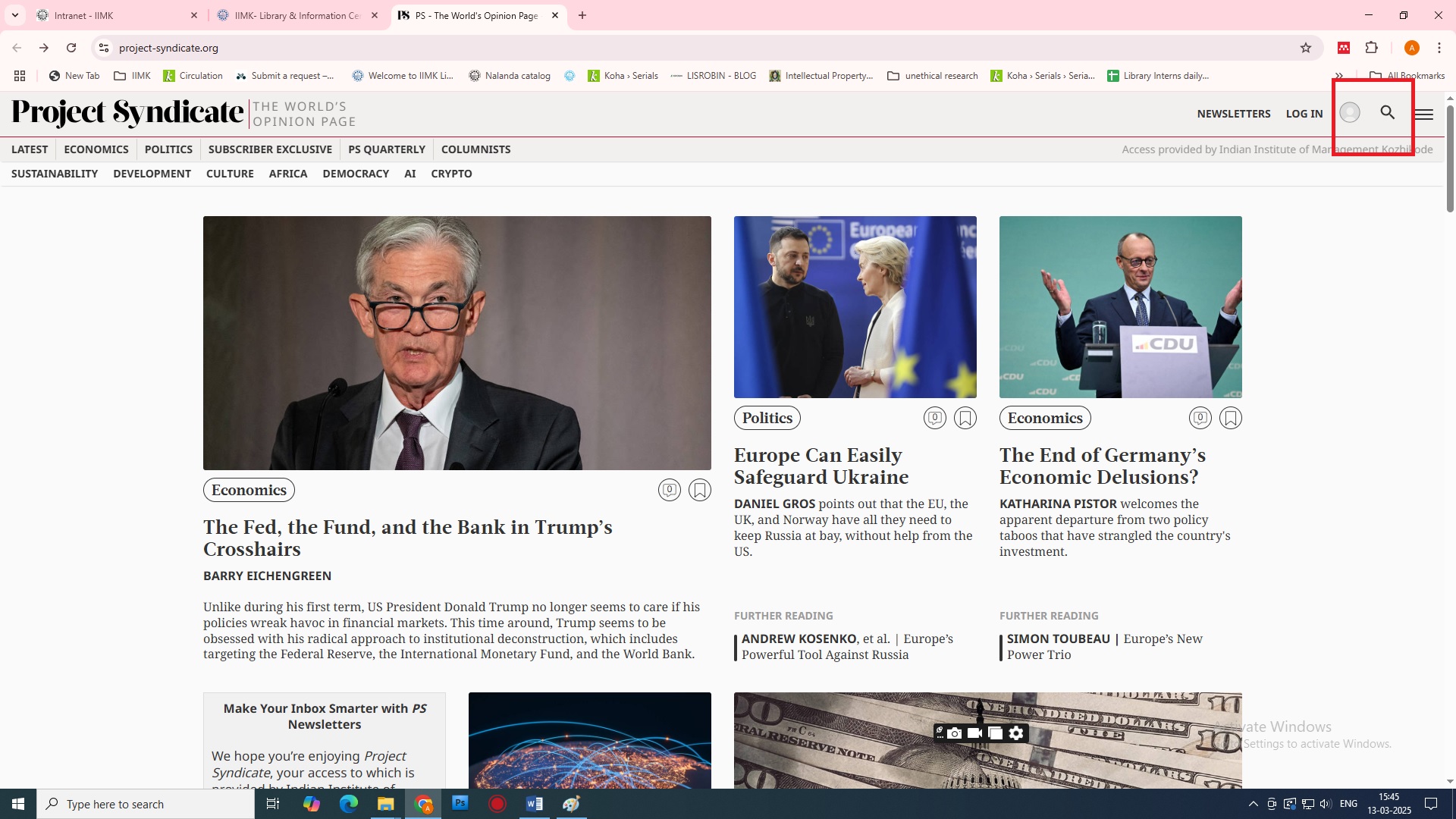Viewport: 1456px width, 819px height.
Task: Click the LOG IN link
Action: (1304, 114)
